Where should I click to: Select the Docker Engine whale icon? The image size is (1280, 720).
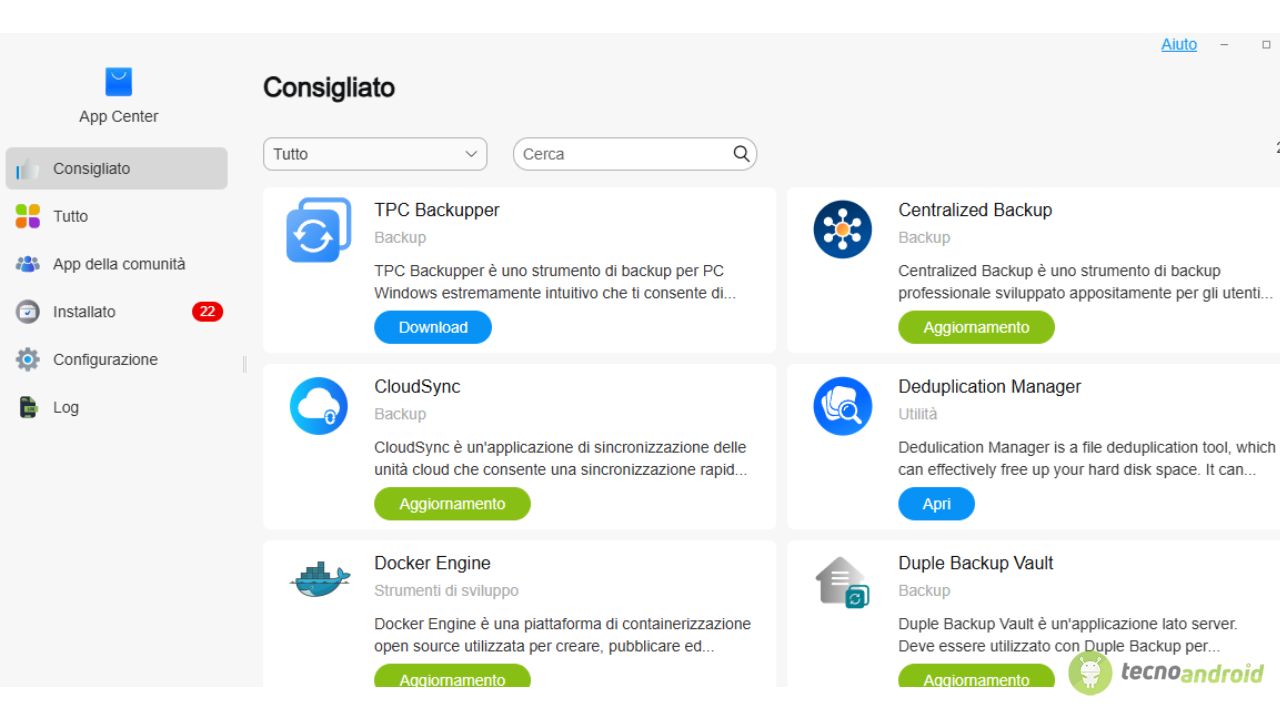319,579
